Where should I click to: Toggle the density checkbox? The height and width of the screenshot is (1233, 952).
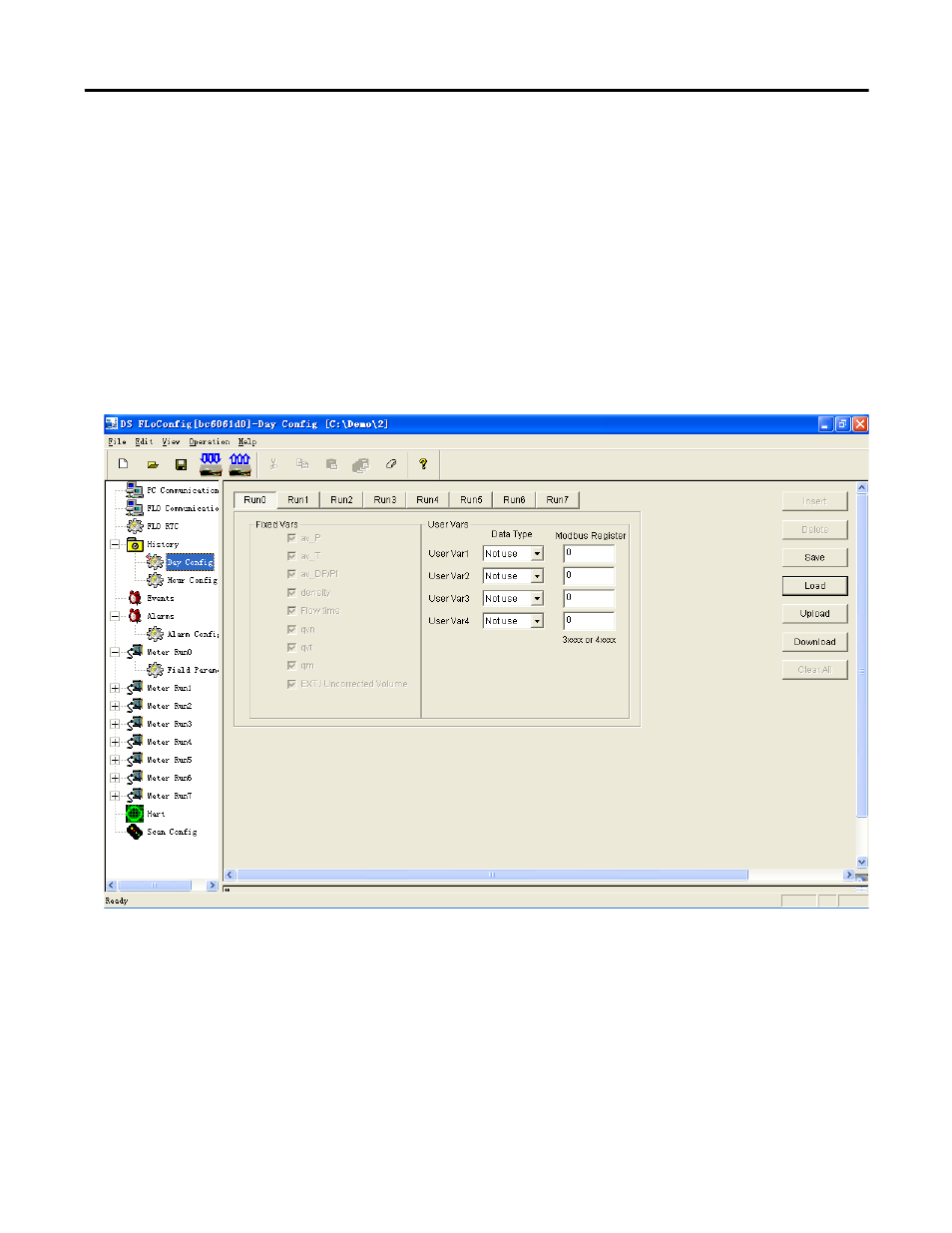pos(291,592)
